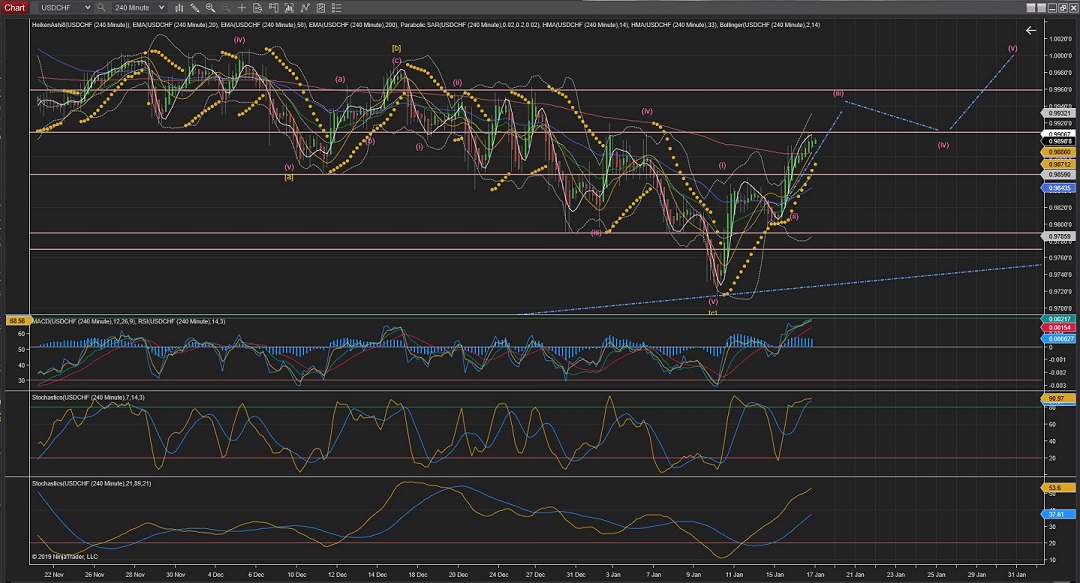Image resolution: width=1080 pixels, height=583 pixels.
Task: Open the indicators zigzag icon
Action: 304,8
